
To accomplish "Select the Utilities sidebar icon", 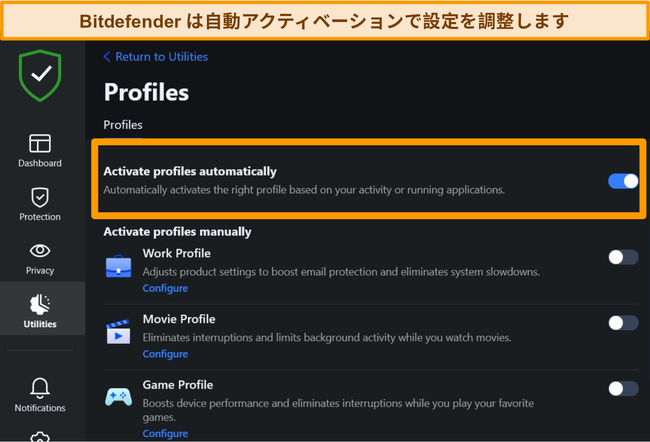I will pyautogui.click(x=40, y=304).
